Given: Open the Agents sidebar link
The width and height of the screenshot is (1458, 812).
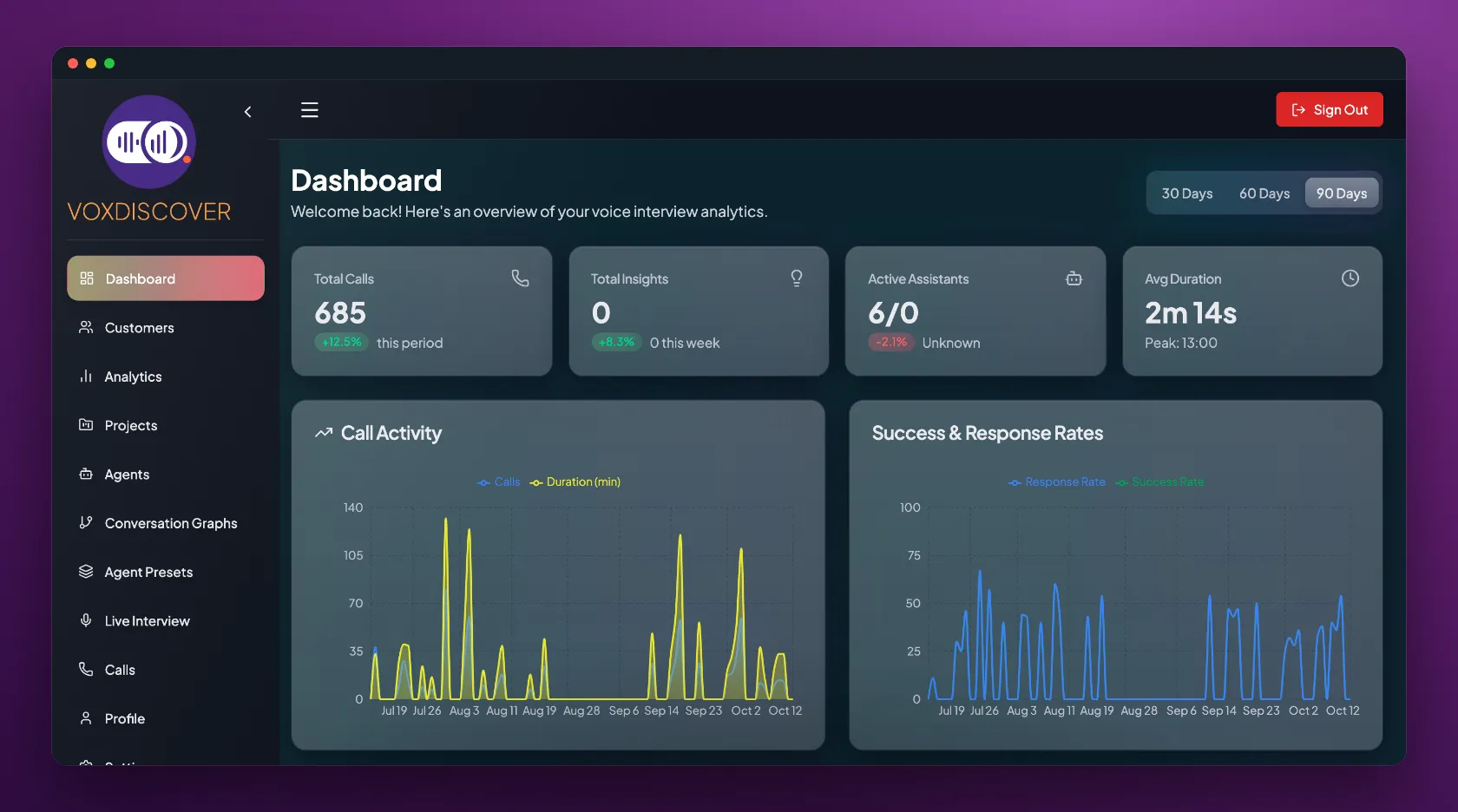Looking at the screenshot, I should pyautogui.click(x=166, y=475).
